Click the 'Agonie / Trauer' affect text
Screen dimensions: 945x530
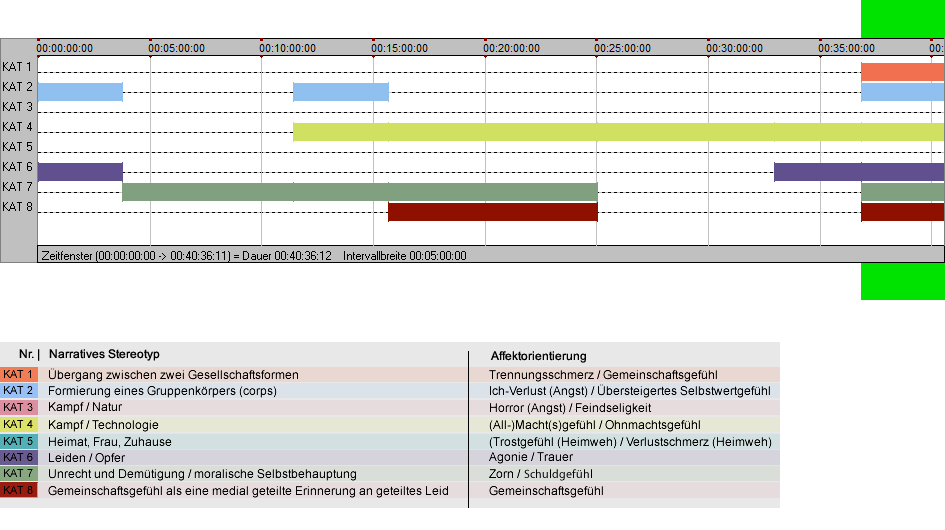coord(531,458)
